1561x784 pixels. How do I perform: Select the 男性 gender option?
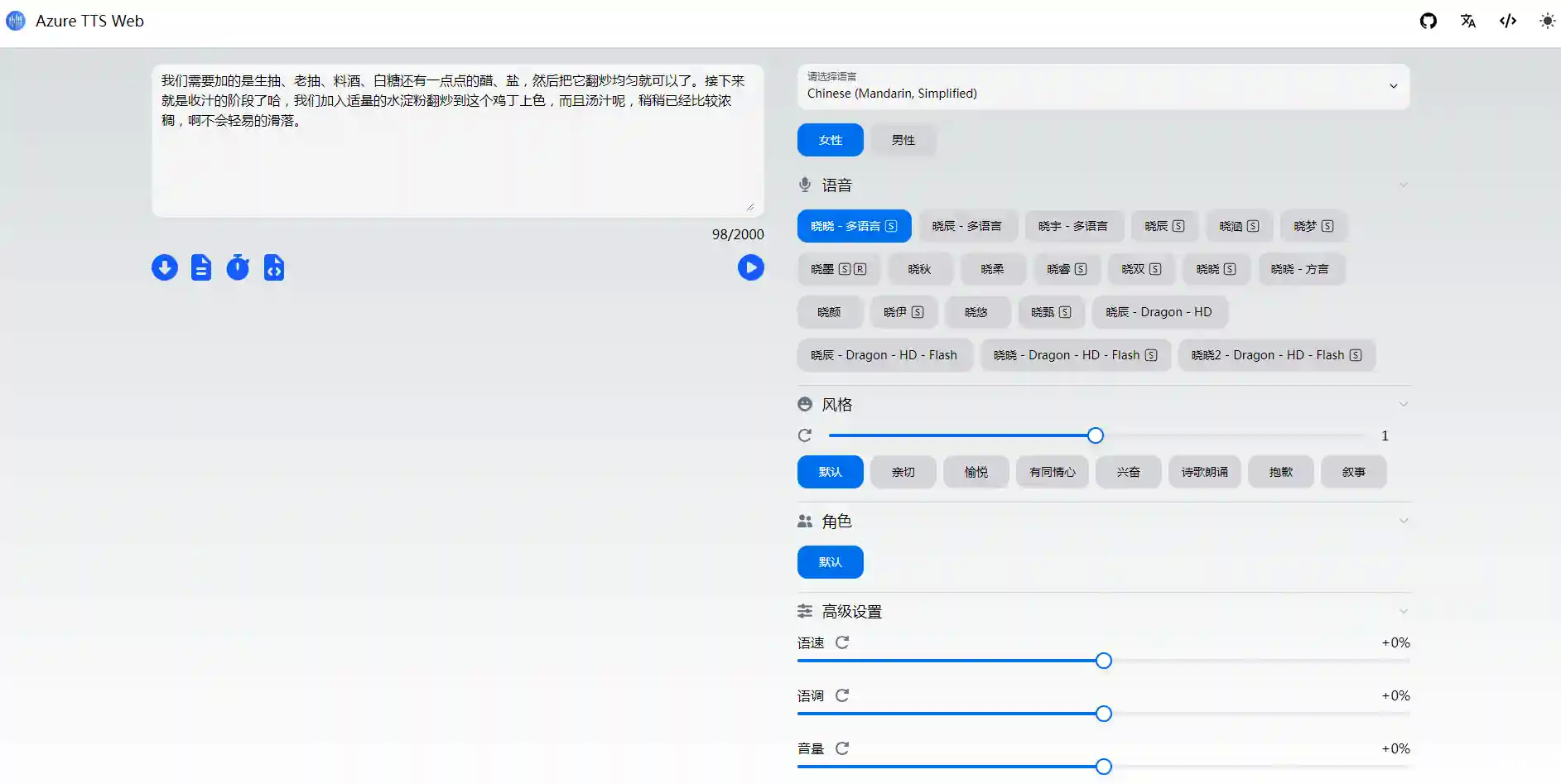(x=903, y=140)
